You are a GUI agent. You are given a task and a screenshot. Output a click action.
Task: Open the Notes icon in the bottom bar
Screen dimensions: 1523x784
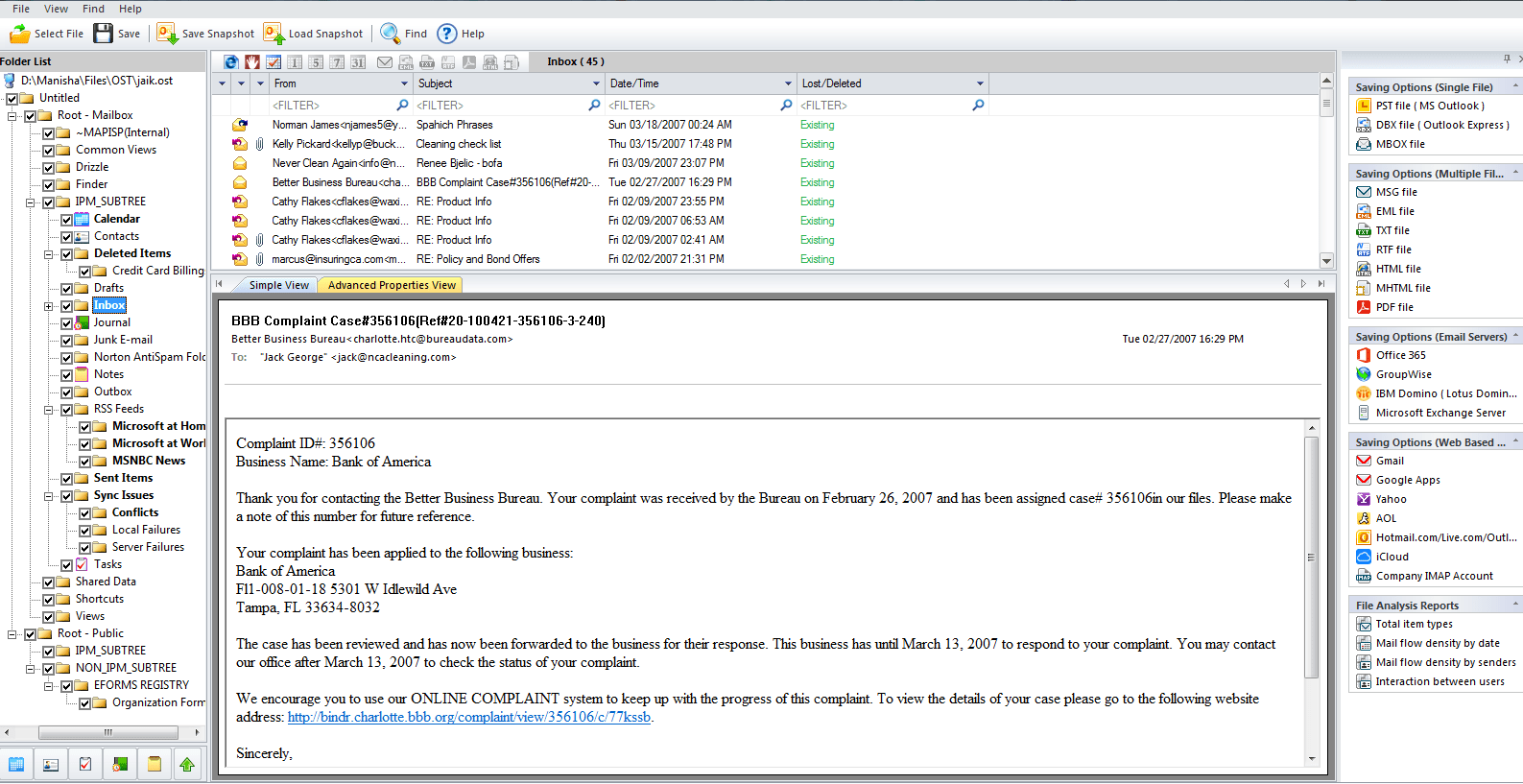click(x=154, y=765)
